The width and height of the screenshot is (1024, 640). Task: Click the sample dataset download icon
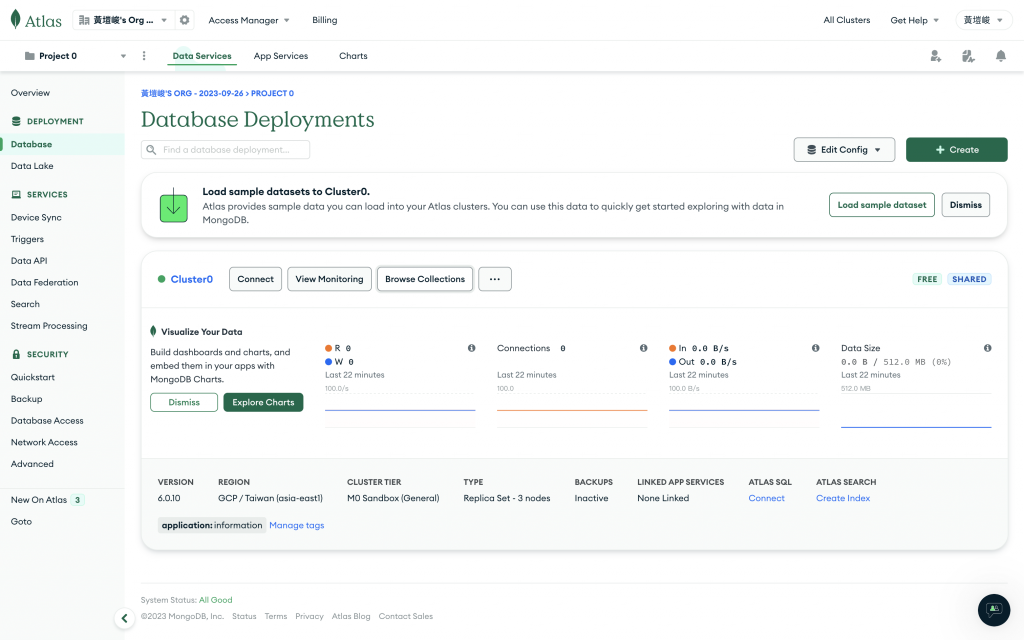click(x=174, y=205)
